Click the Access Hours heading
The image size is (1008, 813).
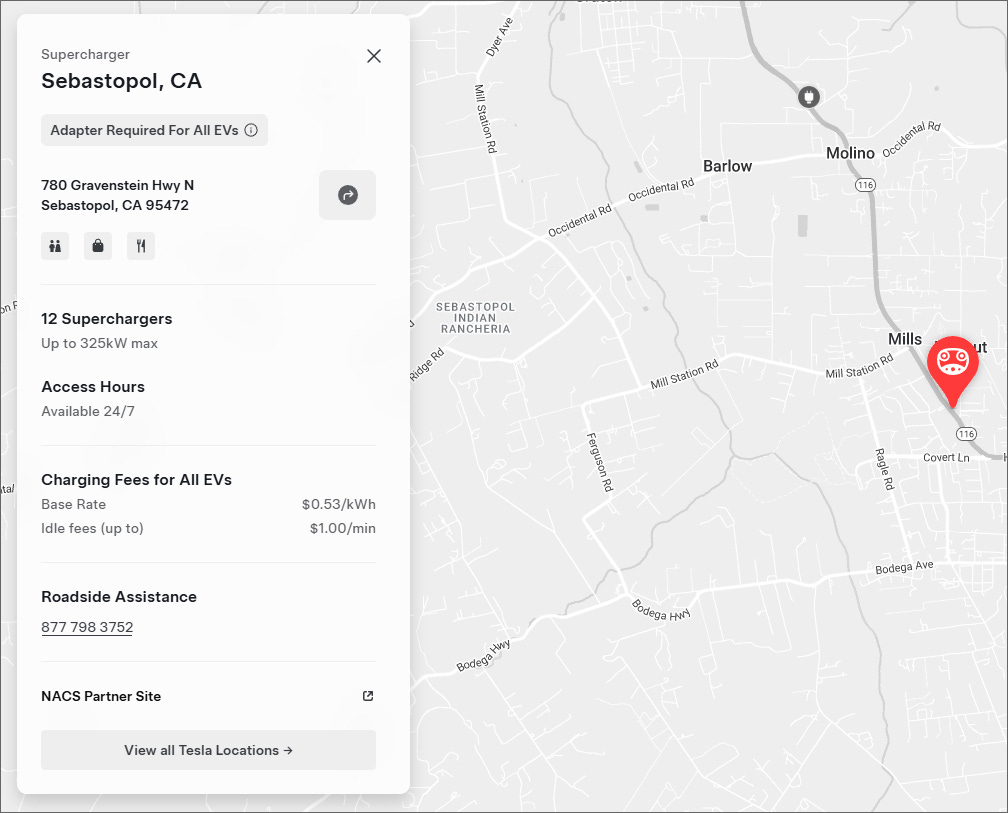point(93,387)
